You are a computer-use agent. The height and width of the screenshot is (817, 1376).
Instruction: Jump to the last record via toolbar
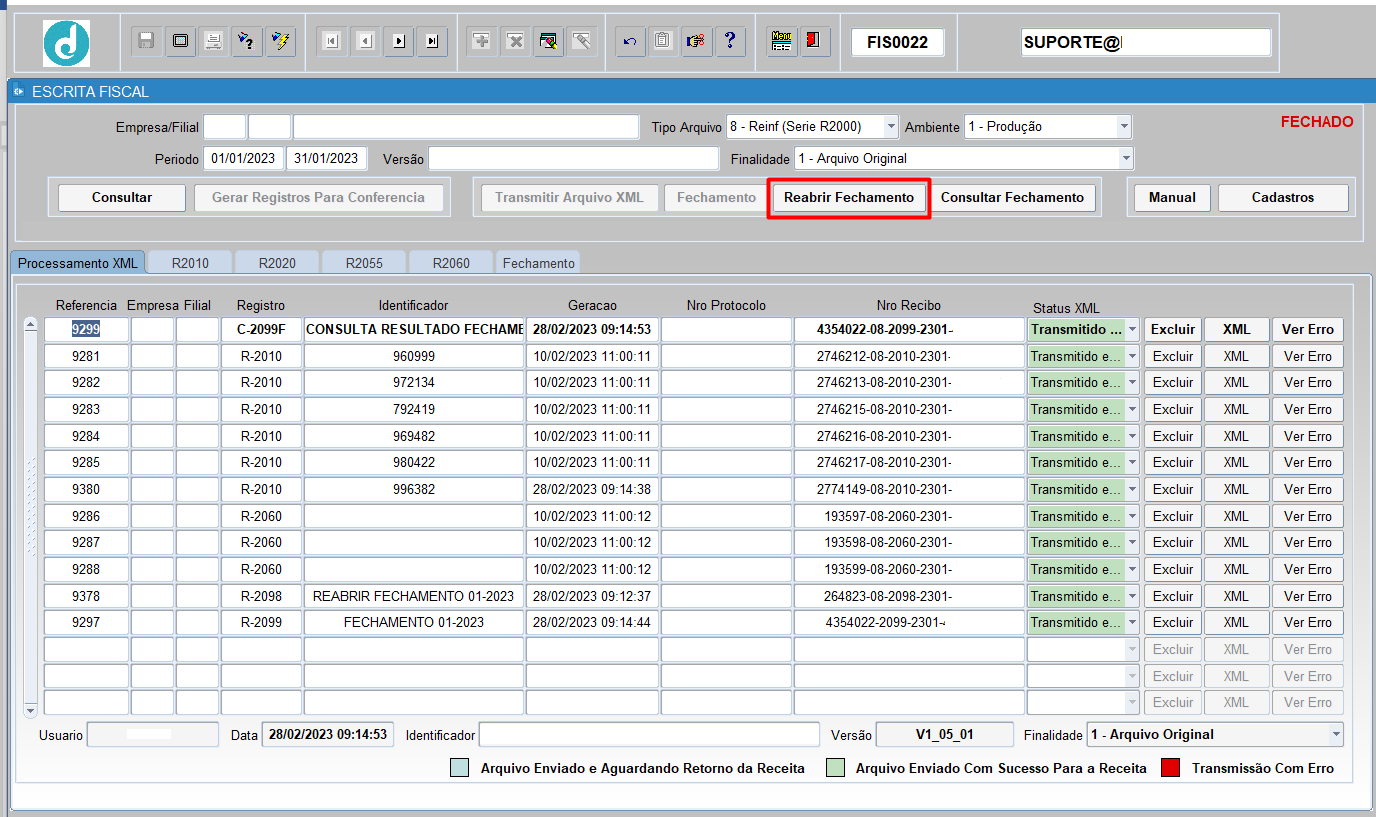pos(432,42)
